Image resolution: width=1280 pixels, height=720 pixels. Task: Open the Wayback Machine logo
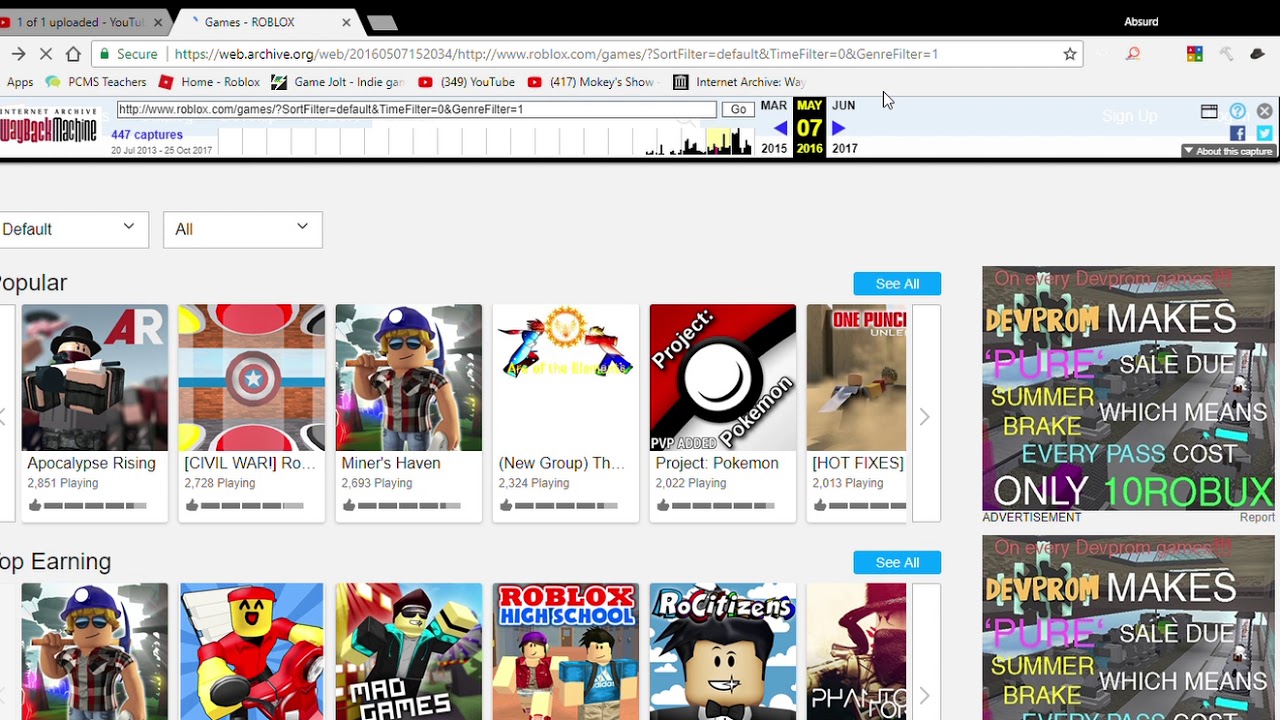[48, 125]
